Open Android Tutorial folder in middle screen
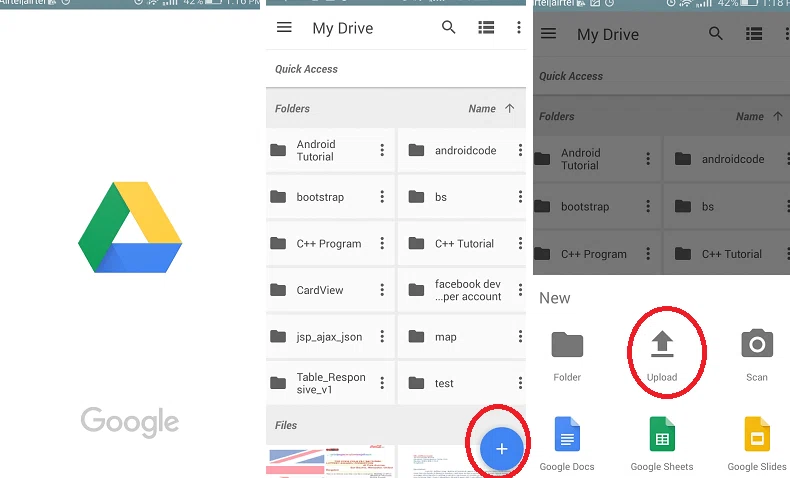Screen dimensions: 790x478 [x=330, y=150]
